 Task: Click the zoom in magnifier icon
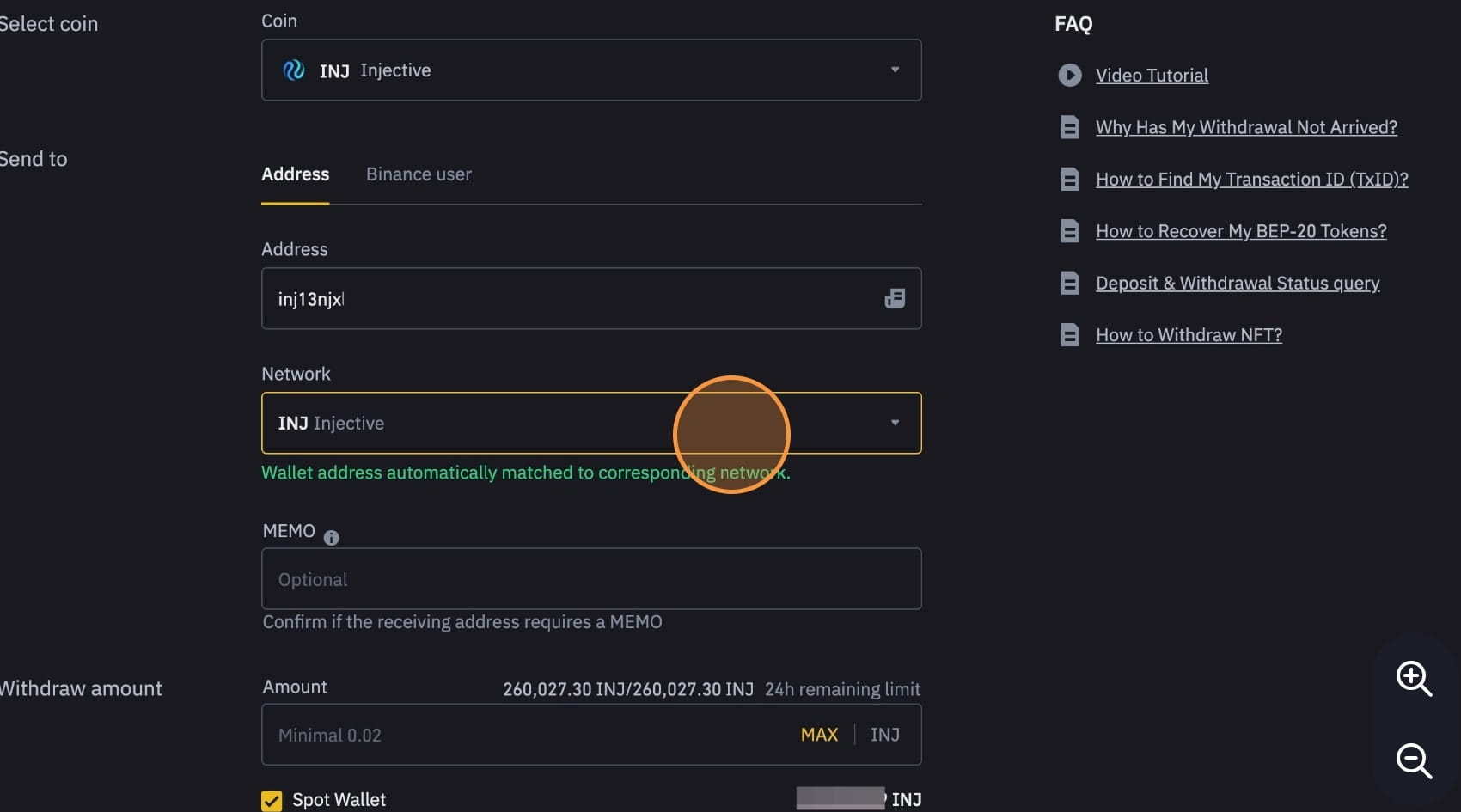pyautogui.click(x=1413, y=678)
